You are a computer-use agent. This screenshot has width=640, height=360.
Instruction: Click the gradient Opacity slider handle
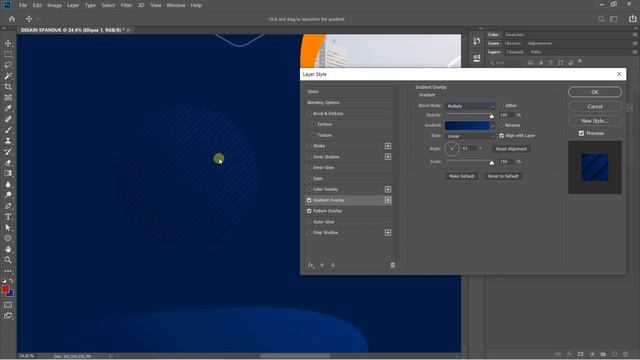point(492,116)
